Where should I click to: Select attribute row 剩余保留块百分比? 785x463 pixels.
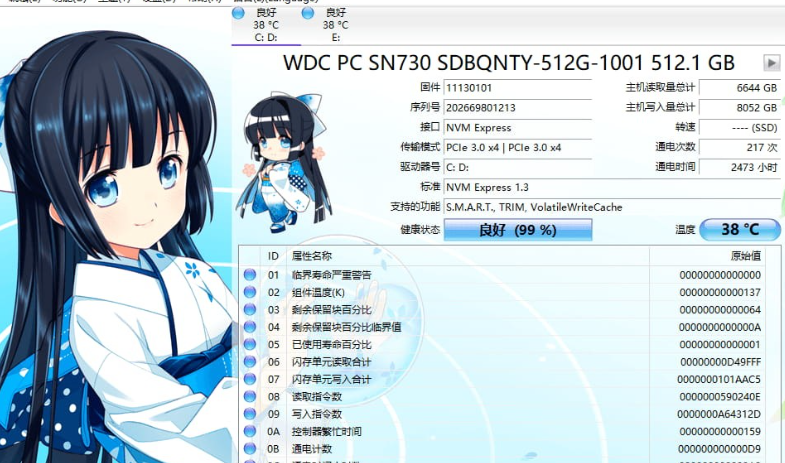tap(502, 309)
